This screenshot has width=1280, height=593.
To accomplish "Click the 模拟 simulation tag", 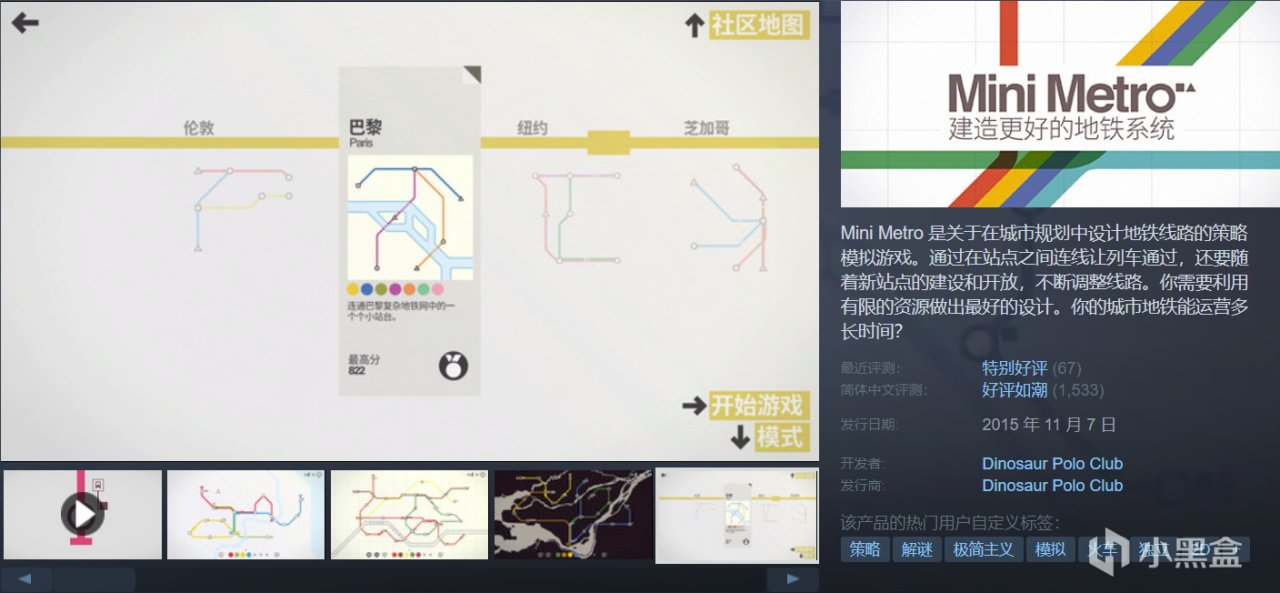I will coord(1050,549).
